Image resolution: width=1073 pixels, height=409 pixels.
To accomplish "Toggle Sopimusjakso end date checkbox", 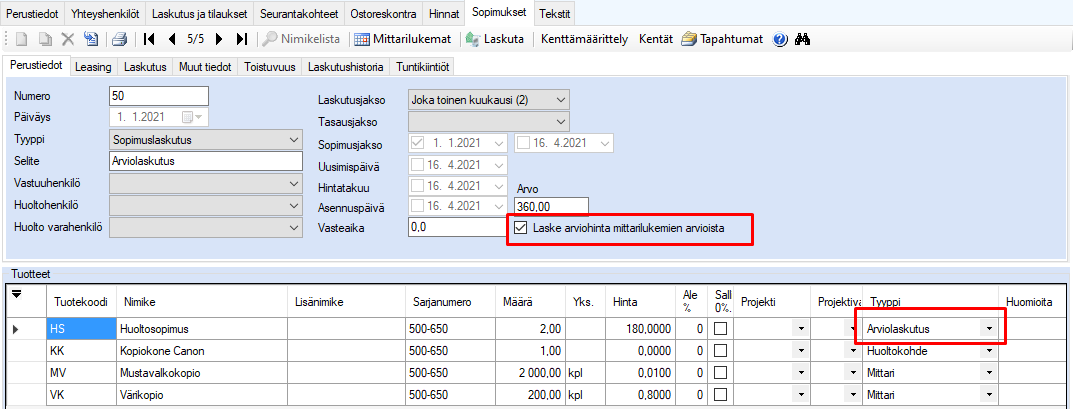I will [x=523, y=143].
